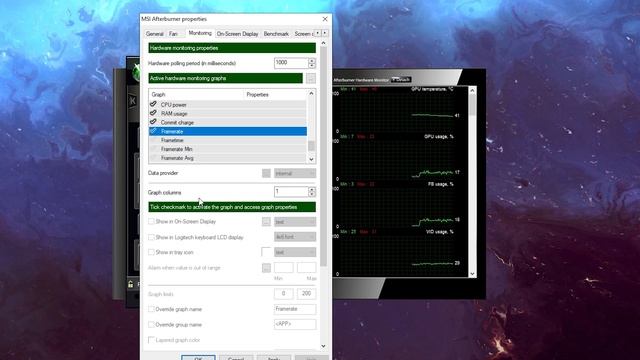The height and width of the screenshot is (360, 640).
Task: Click the alarm Min value field
Action: [284, 268]
